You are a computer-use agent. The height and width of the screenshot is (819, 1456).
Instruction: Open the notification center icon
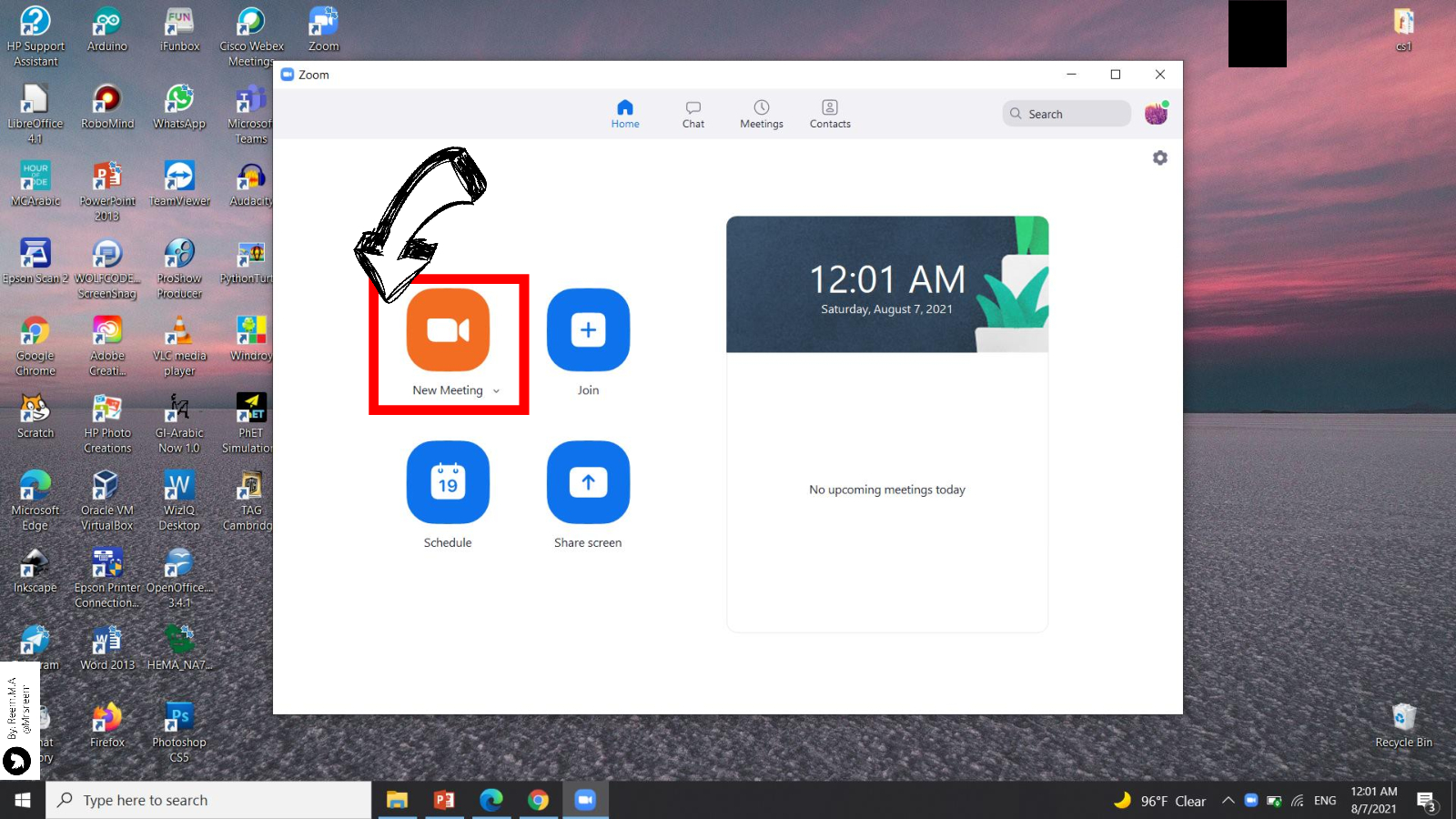tap(1426, 801)
